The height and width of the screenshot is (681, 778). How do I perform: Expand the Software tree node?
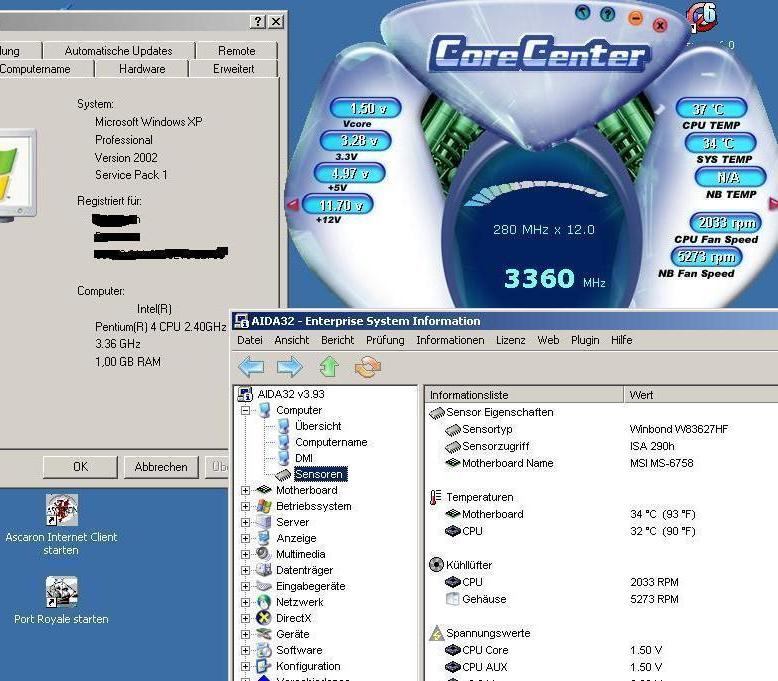tap(245, 650)
